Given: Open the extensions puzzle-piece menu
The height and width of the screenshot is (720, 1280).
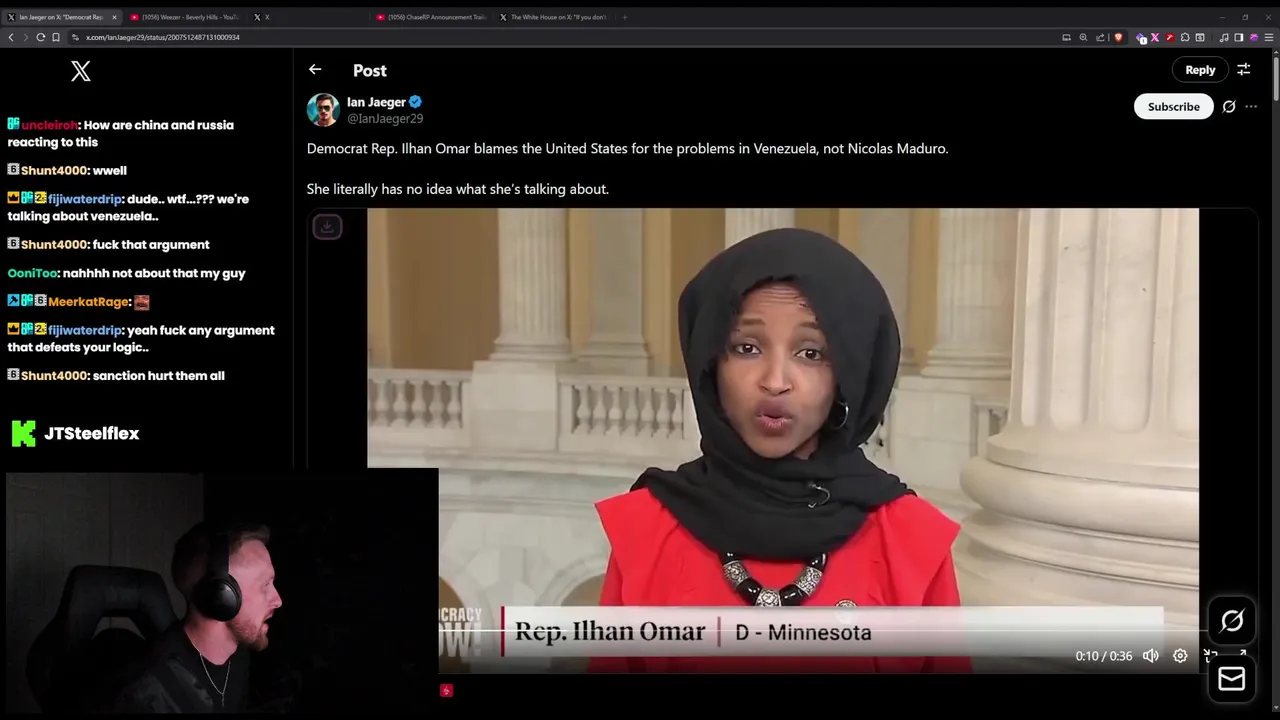Looking at the screenshot, I should (x=1185, y=37).
